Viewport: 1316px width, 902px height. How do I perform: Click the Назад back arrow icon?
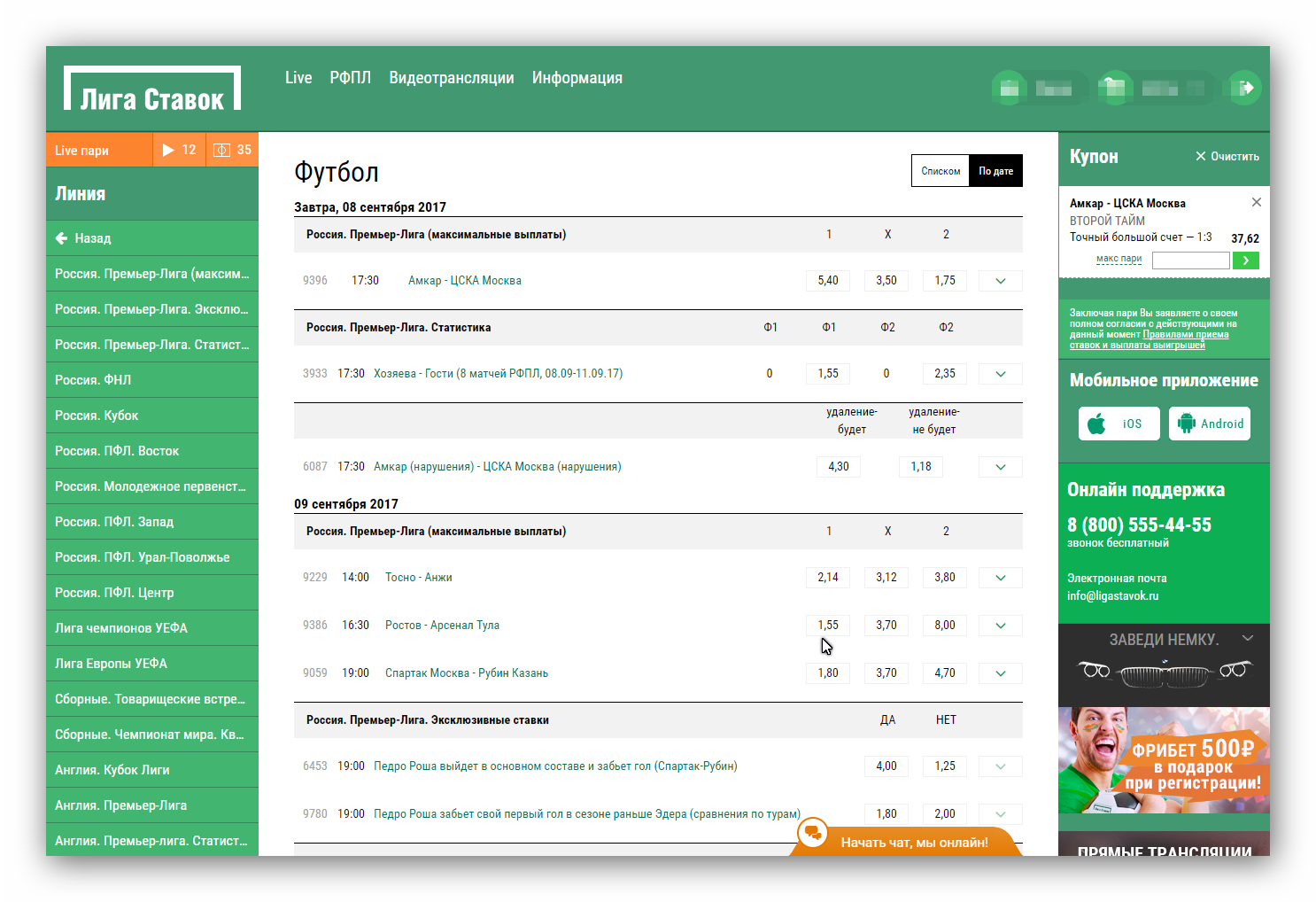click(x=61, y=238)
